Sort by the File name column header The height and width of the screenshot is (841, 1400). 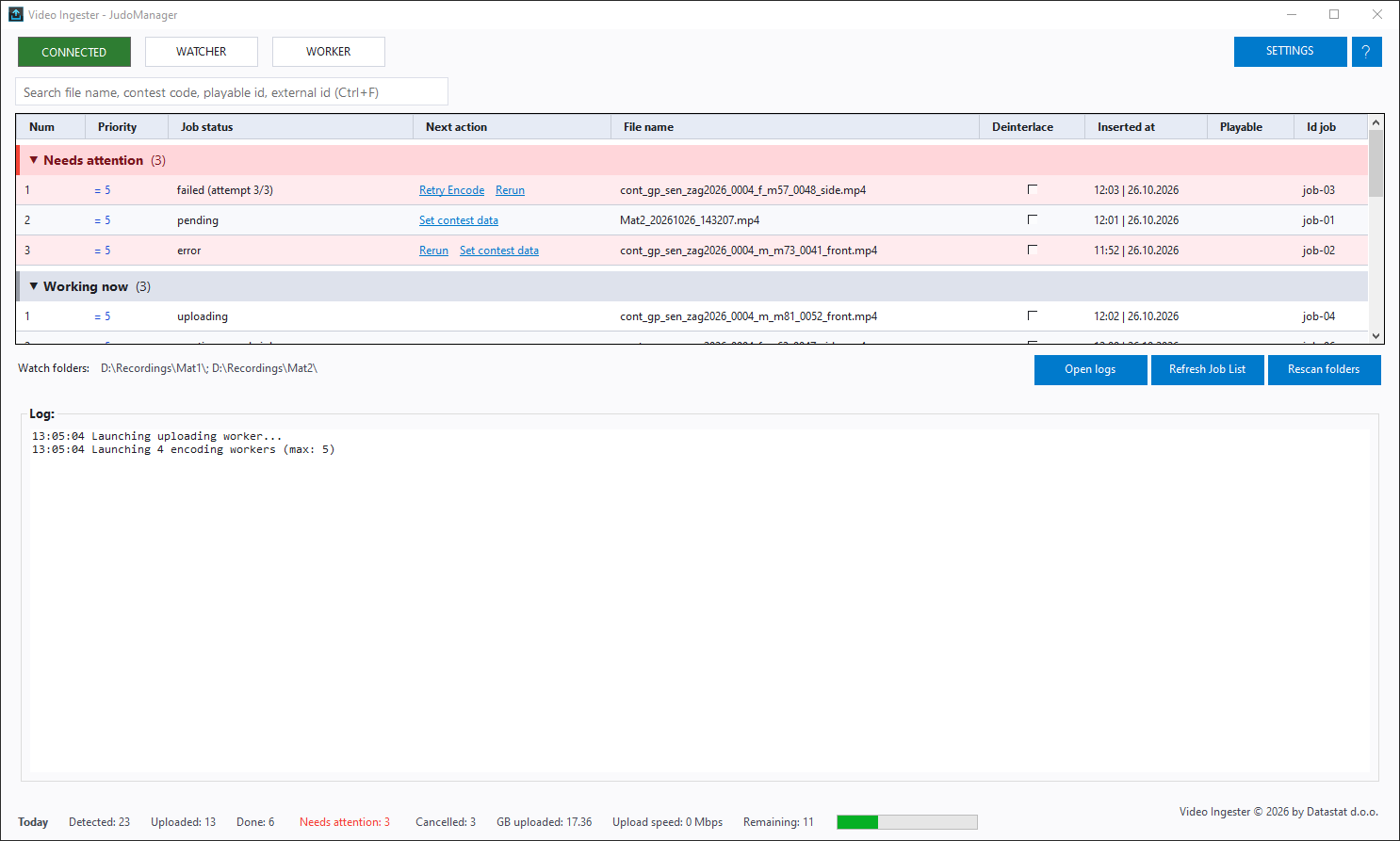tap(795, 127)
